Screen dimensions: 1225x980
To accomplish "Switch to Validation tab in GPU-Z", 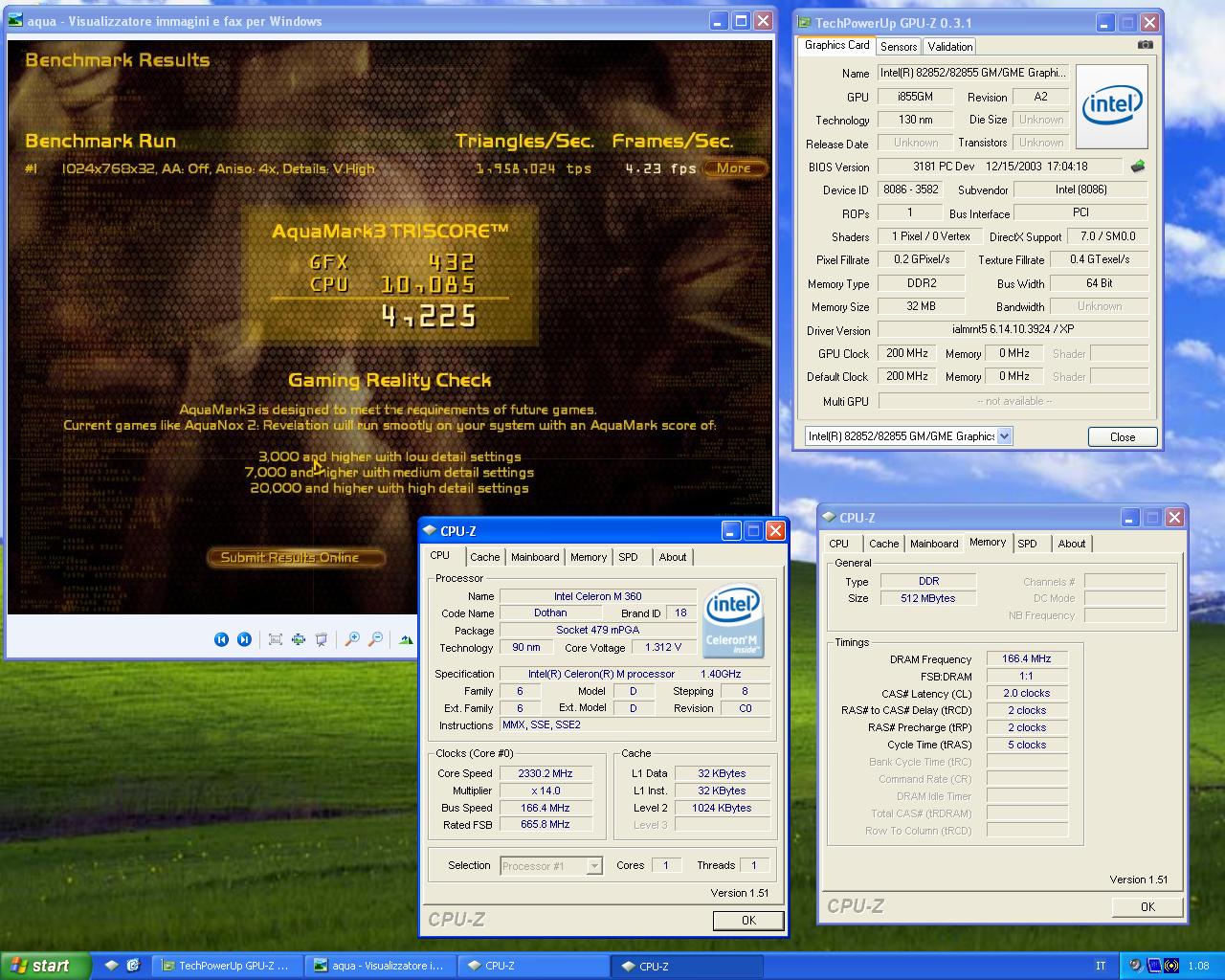I will [949, 46].
